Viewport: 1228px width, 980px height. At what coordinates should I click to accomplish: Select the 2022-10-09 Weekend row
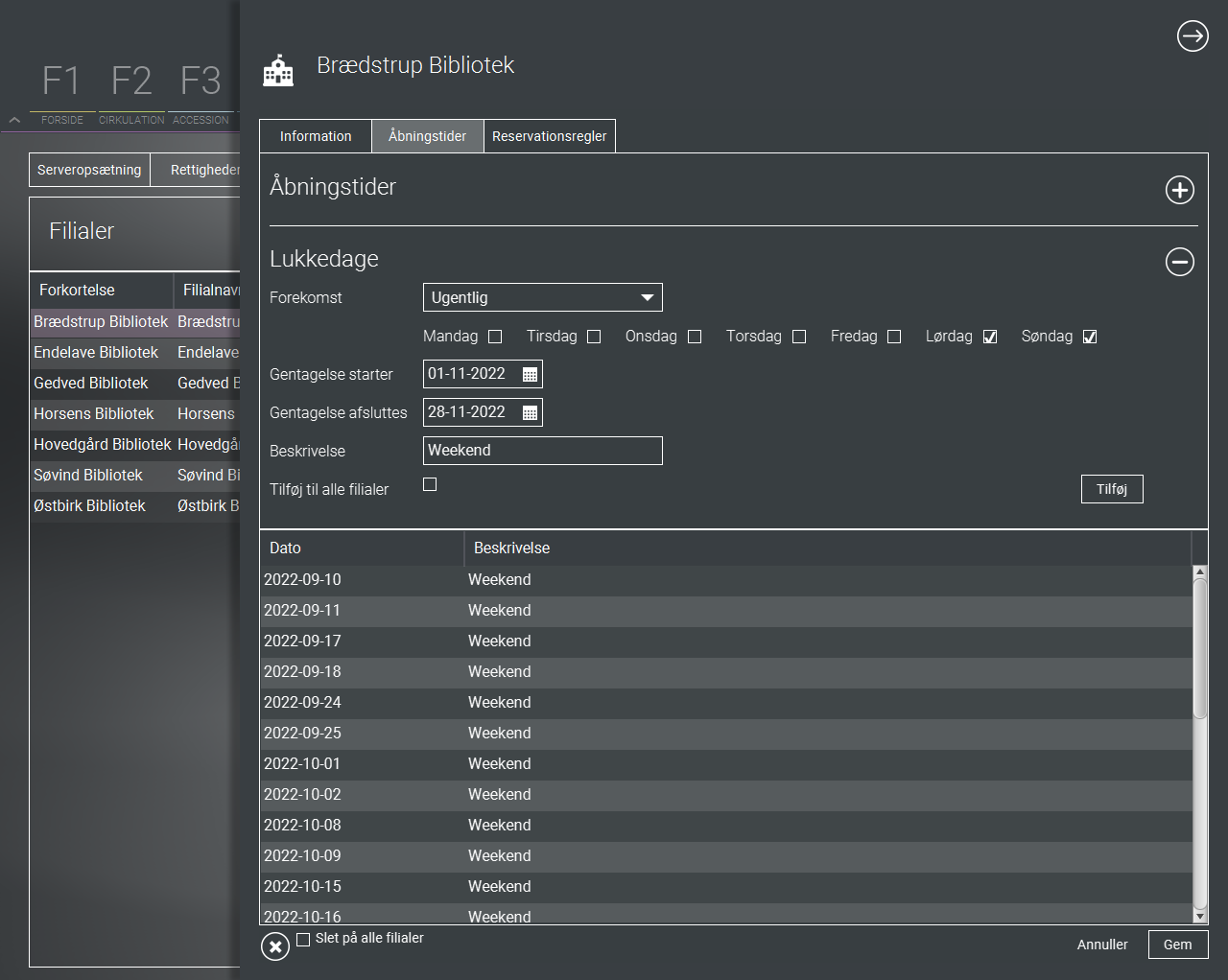pyautogui.click(x=726, y=855)
